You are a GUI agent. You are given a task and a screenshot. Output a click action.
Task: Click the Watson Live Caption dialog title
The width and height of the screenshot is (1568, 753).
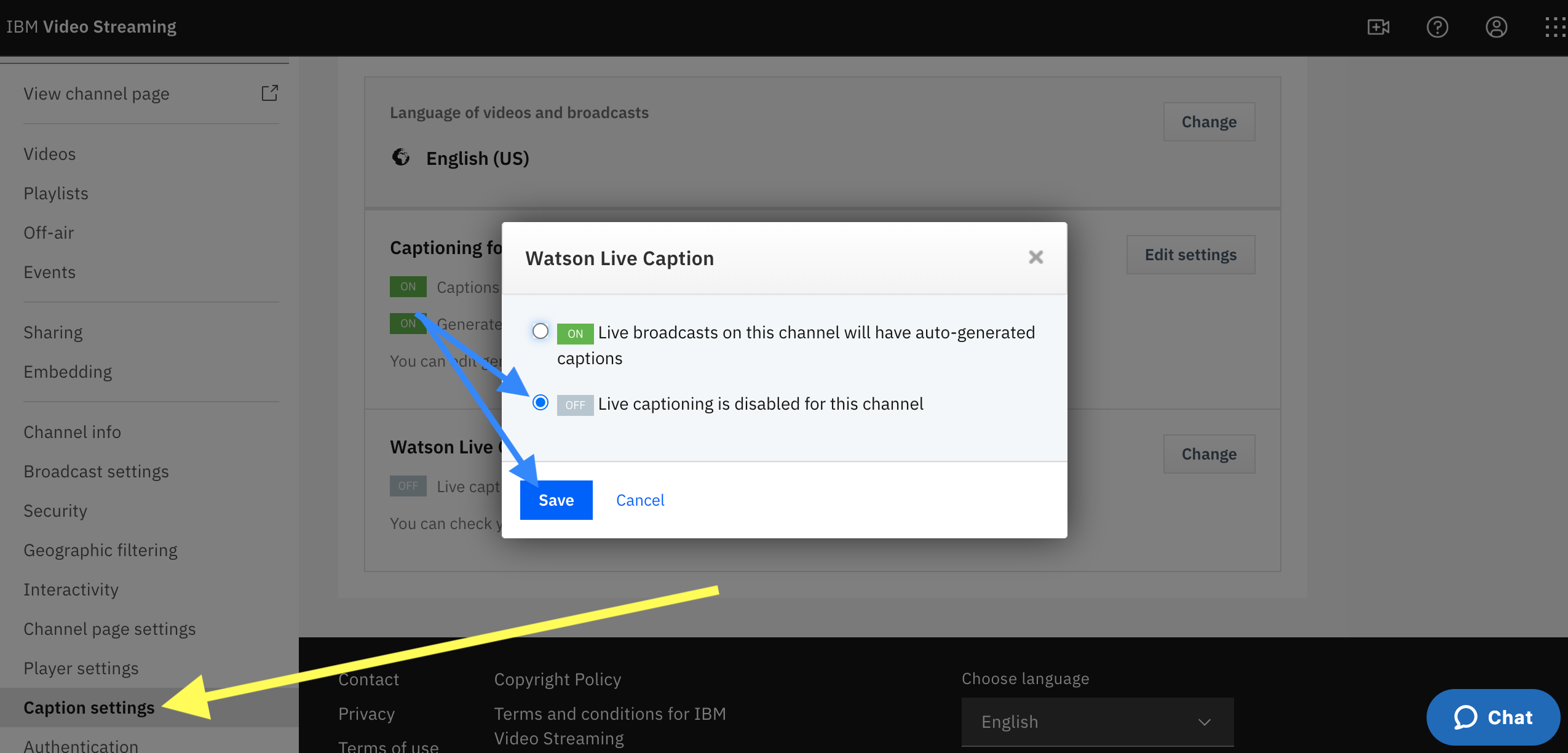point(620,258)
